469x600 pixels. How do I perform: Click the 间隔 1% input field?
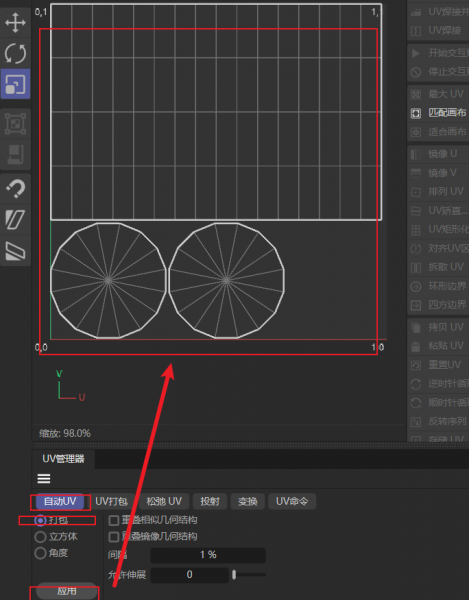coord(208,555)
